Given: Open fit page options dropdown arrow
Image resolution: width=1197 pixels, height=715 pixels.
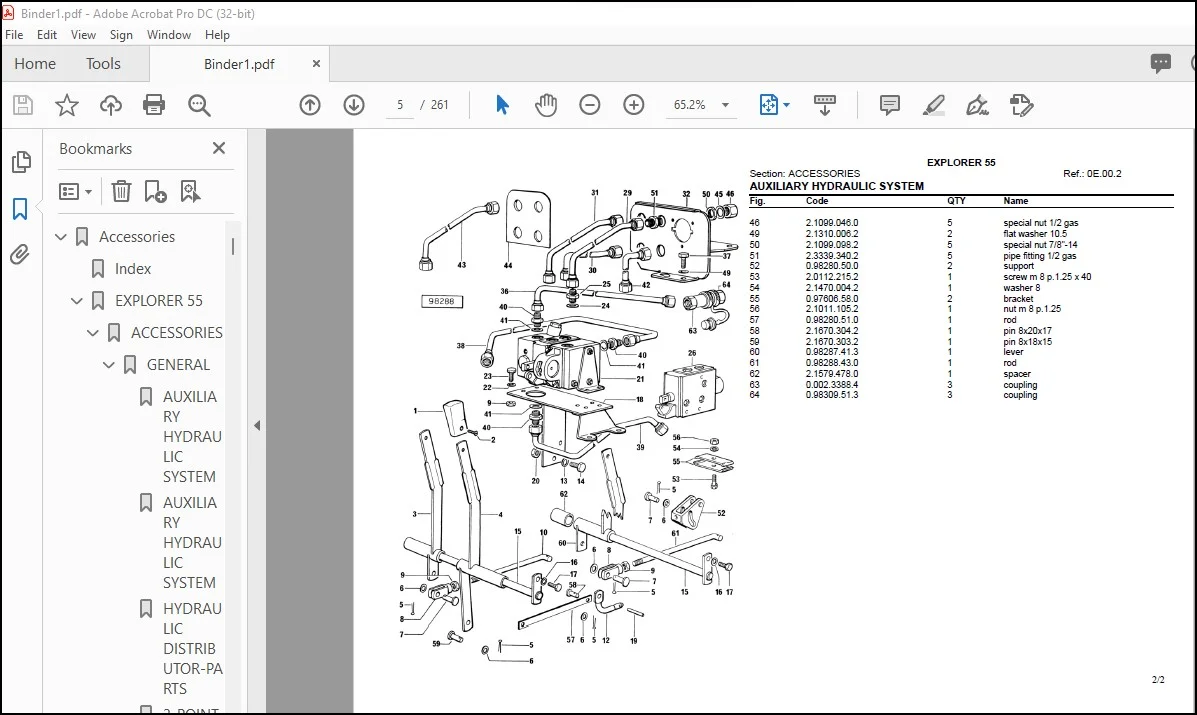Looking at the screenshot, I should 786,105.
